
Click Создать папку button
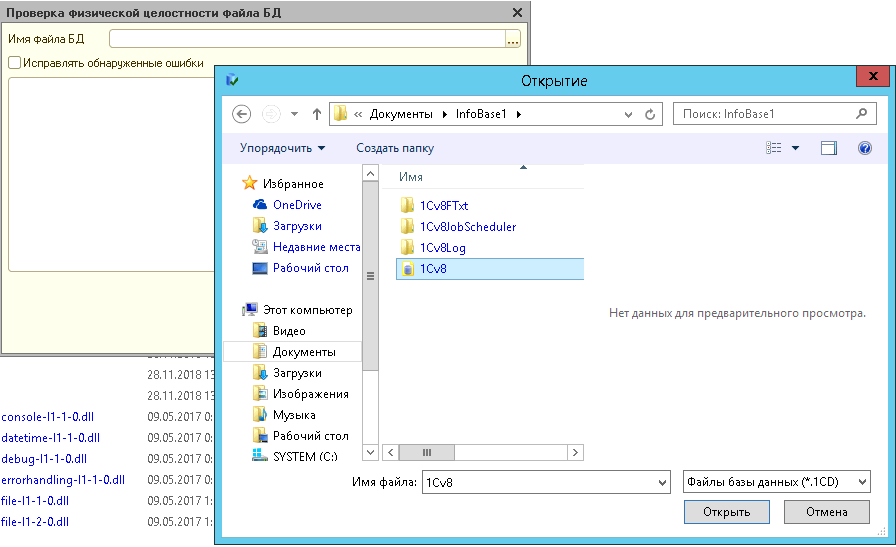tap(395, 148)
